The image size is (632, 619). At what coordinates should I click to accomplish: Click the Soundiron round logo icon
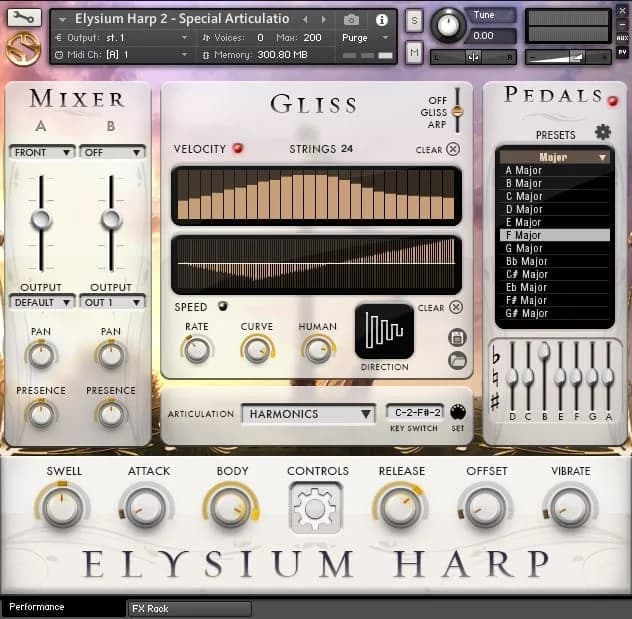coord(23,49)
